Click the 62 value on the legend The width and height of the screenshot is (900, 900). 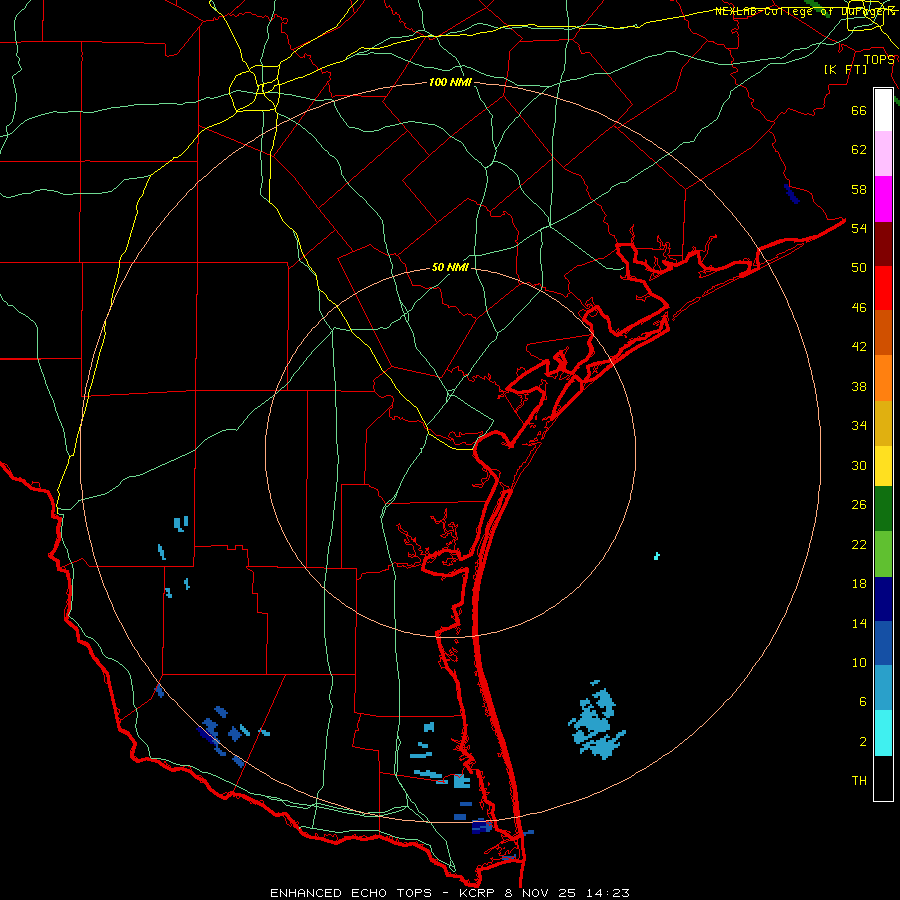[859, 150]
